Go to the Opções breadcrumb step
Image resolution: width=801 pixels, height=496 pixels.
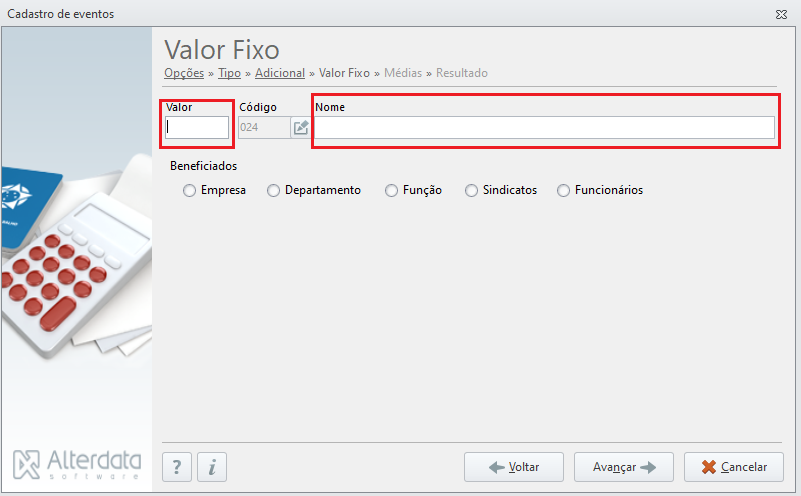[x=184, y=73]
